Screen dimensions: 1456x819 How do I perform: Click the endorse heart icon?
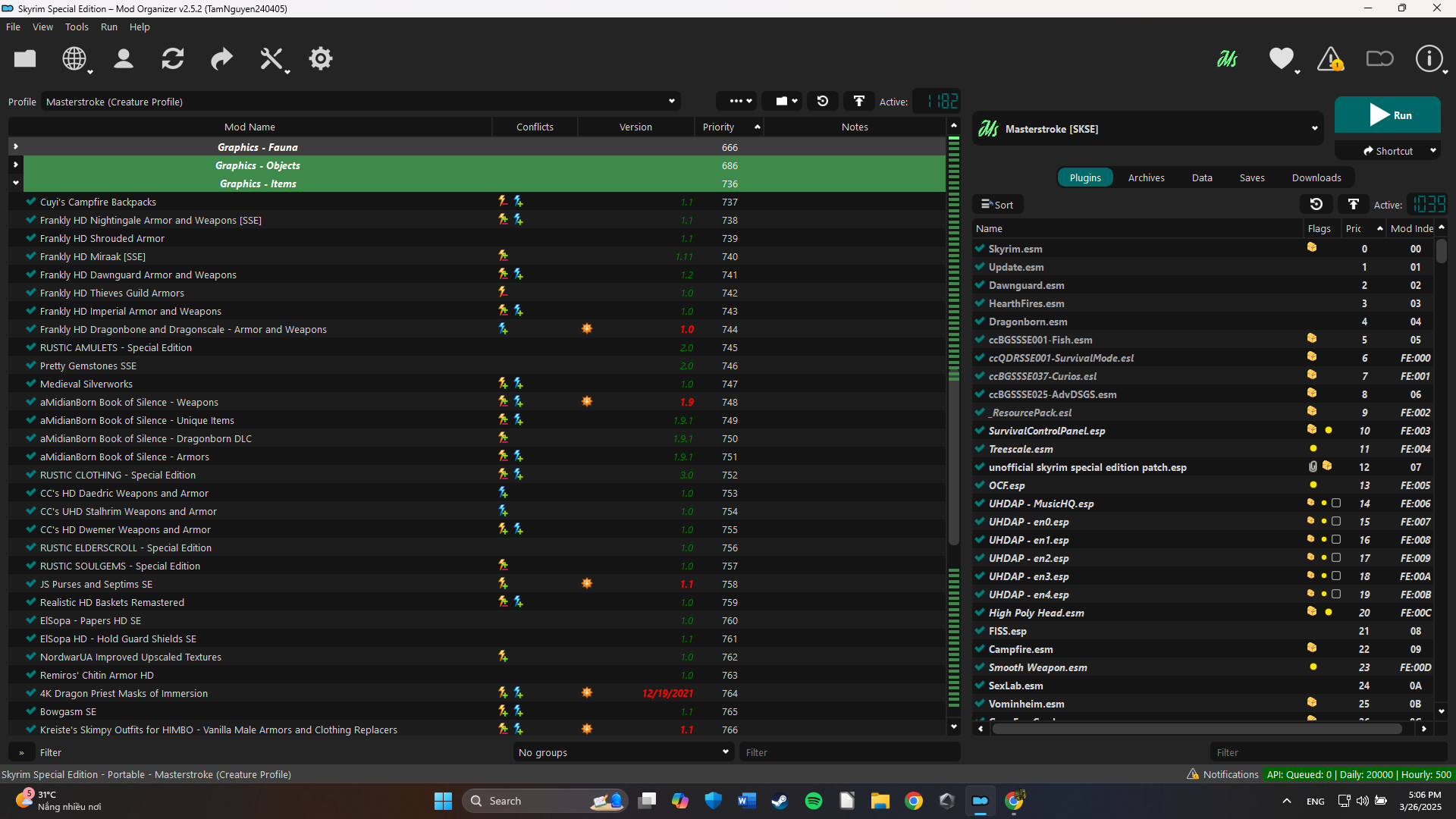point(1281,58)
